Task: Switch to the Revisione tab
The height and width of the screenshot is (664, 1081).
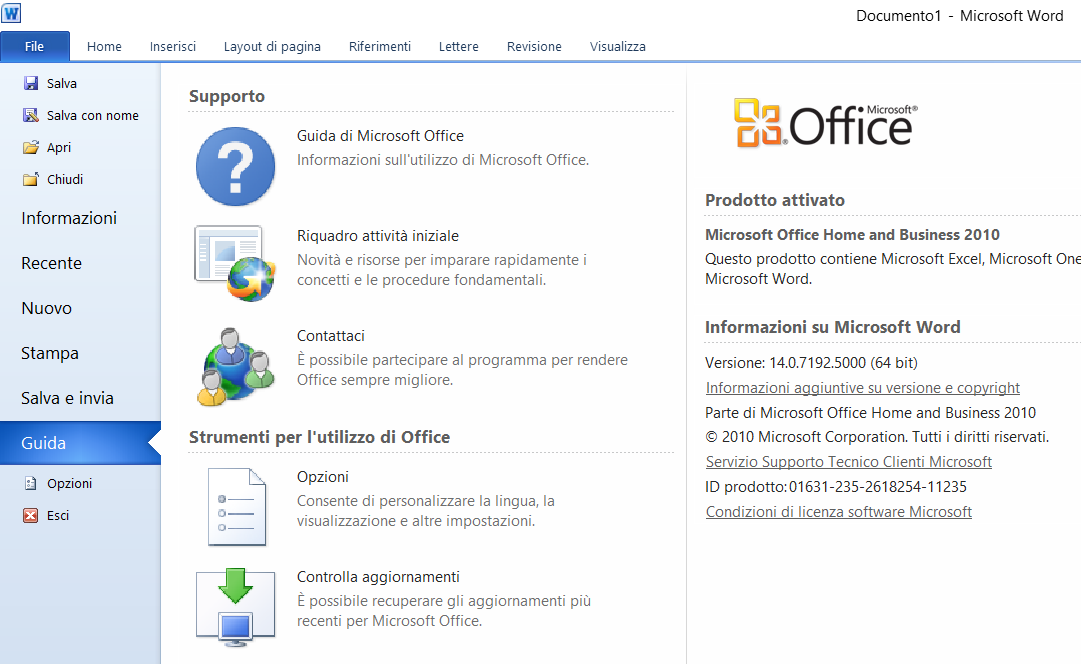Action: [534, 46]
